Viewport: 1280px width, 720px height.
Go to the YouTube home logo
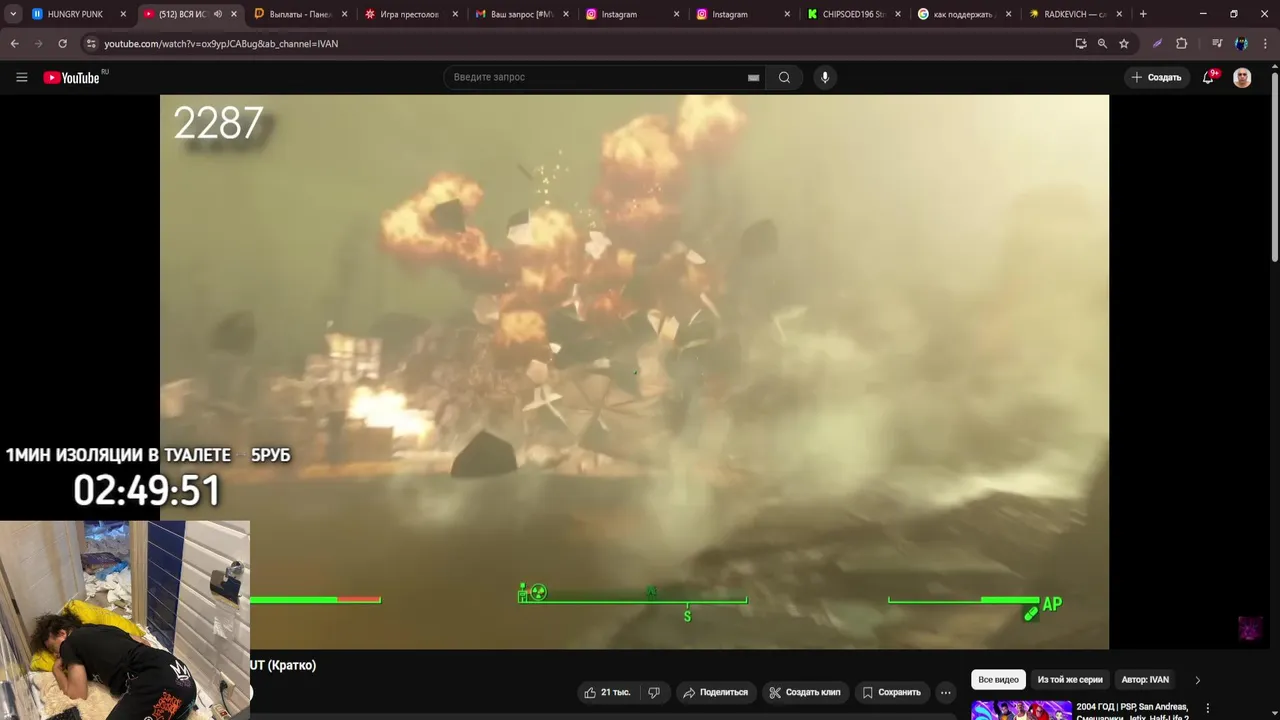coord(72,77)
